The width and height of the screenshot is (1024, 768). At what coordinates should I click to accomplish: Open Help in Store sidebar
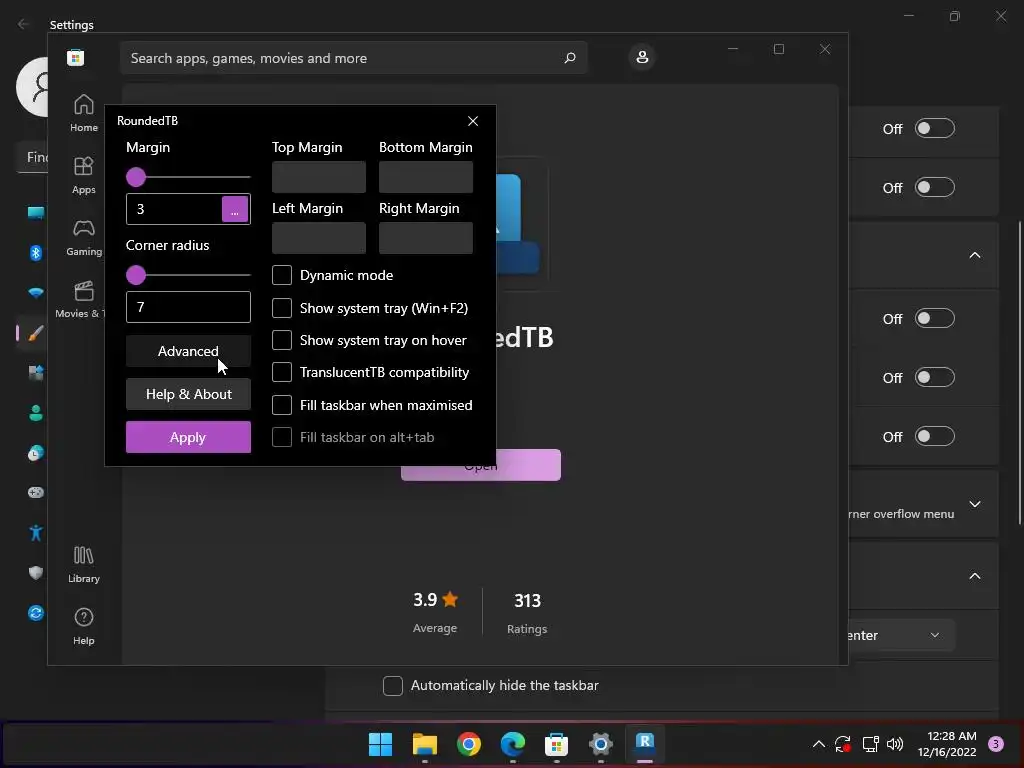point(84,626)
